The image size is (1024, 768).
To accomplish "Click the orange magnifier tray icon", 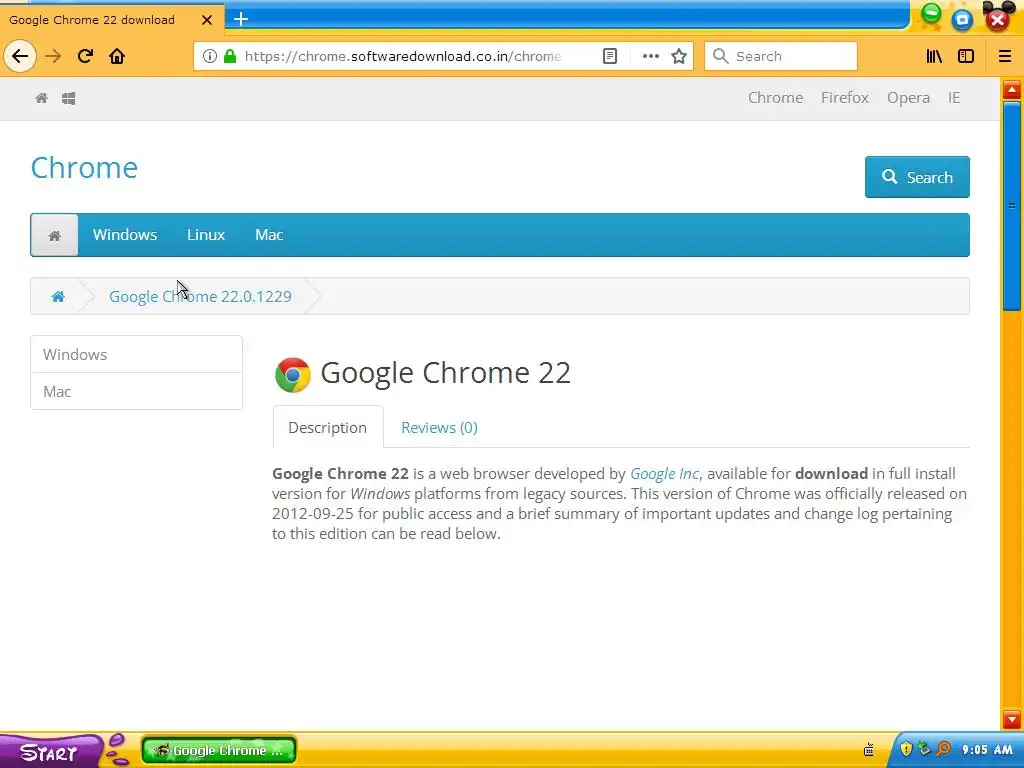I will click(943, 749).
